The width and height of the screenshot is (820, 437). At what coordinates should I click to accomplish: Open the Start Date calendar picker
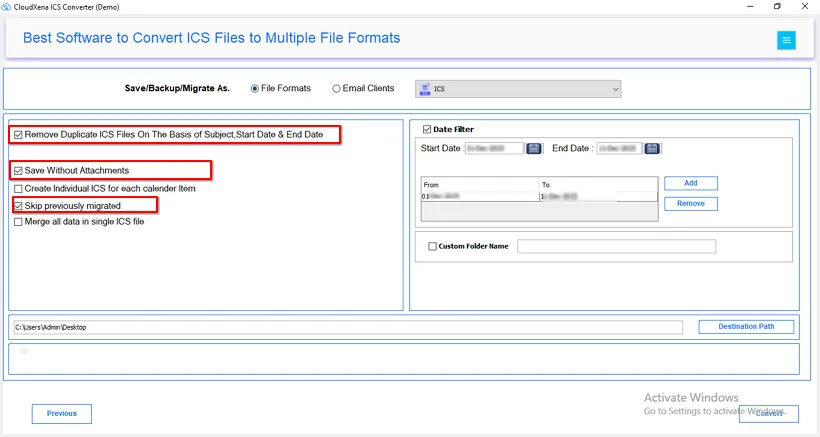click(x=533, y=148)
